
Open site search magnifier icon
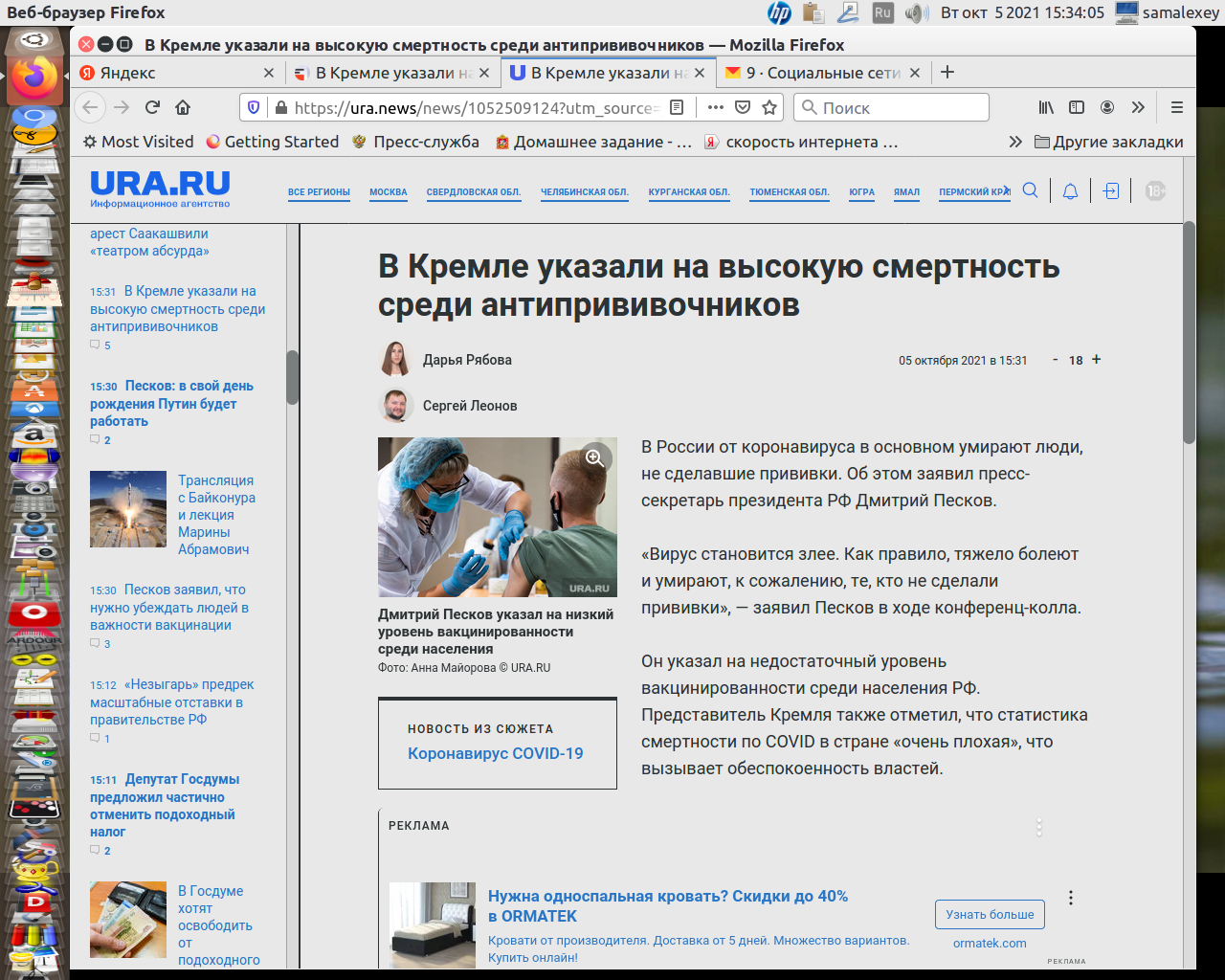[x=1031, y=190]
